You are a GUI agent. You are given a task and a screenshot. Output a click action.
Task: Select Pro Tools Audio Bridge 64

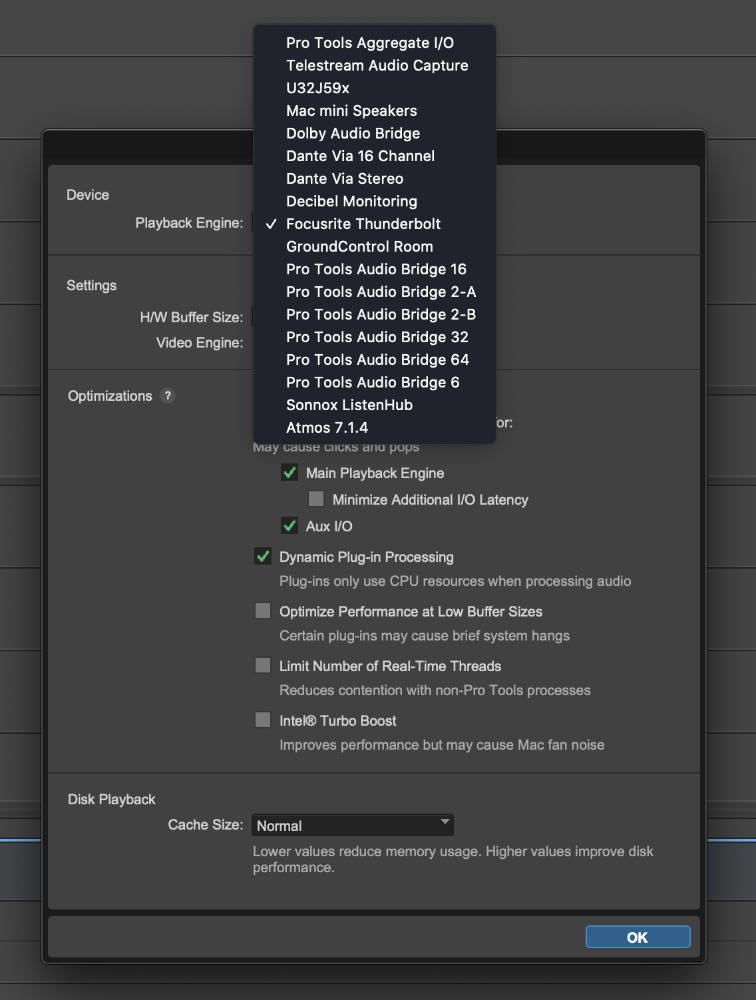[374, 360]
